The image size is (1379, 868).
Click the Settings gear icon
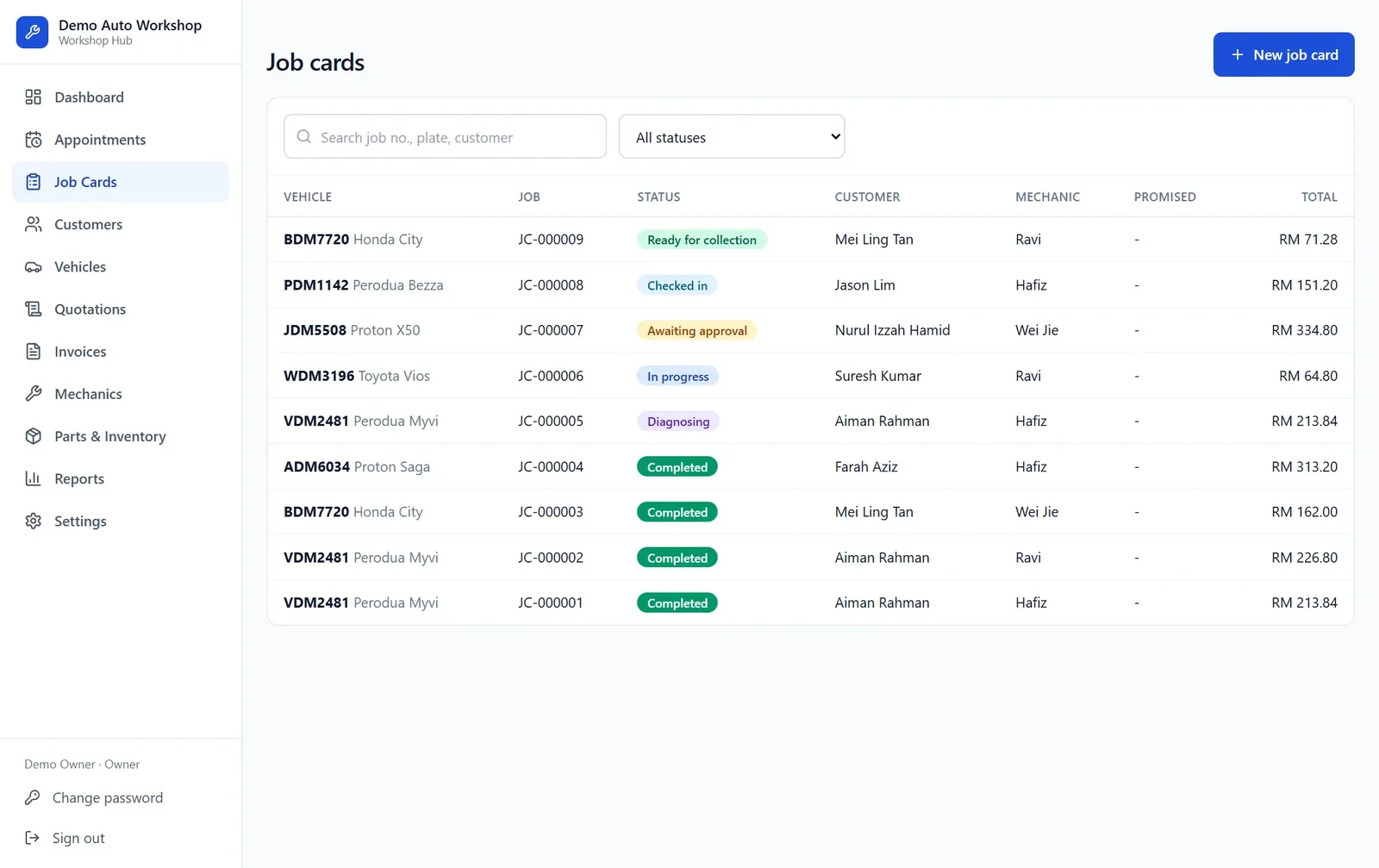33,521
